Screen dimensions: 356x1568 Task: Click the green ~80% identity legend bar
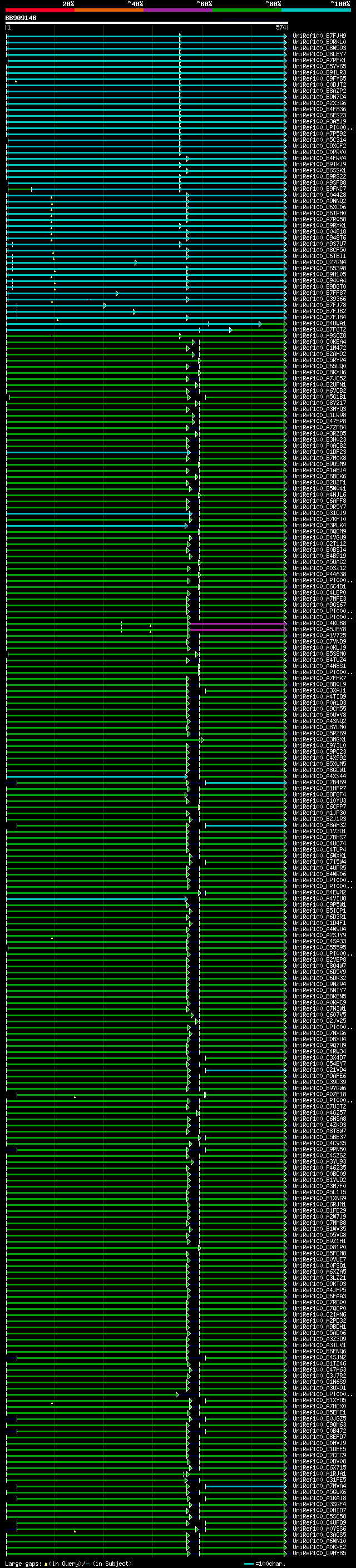pos(247,10)
